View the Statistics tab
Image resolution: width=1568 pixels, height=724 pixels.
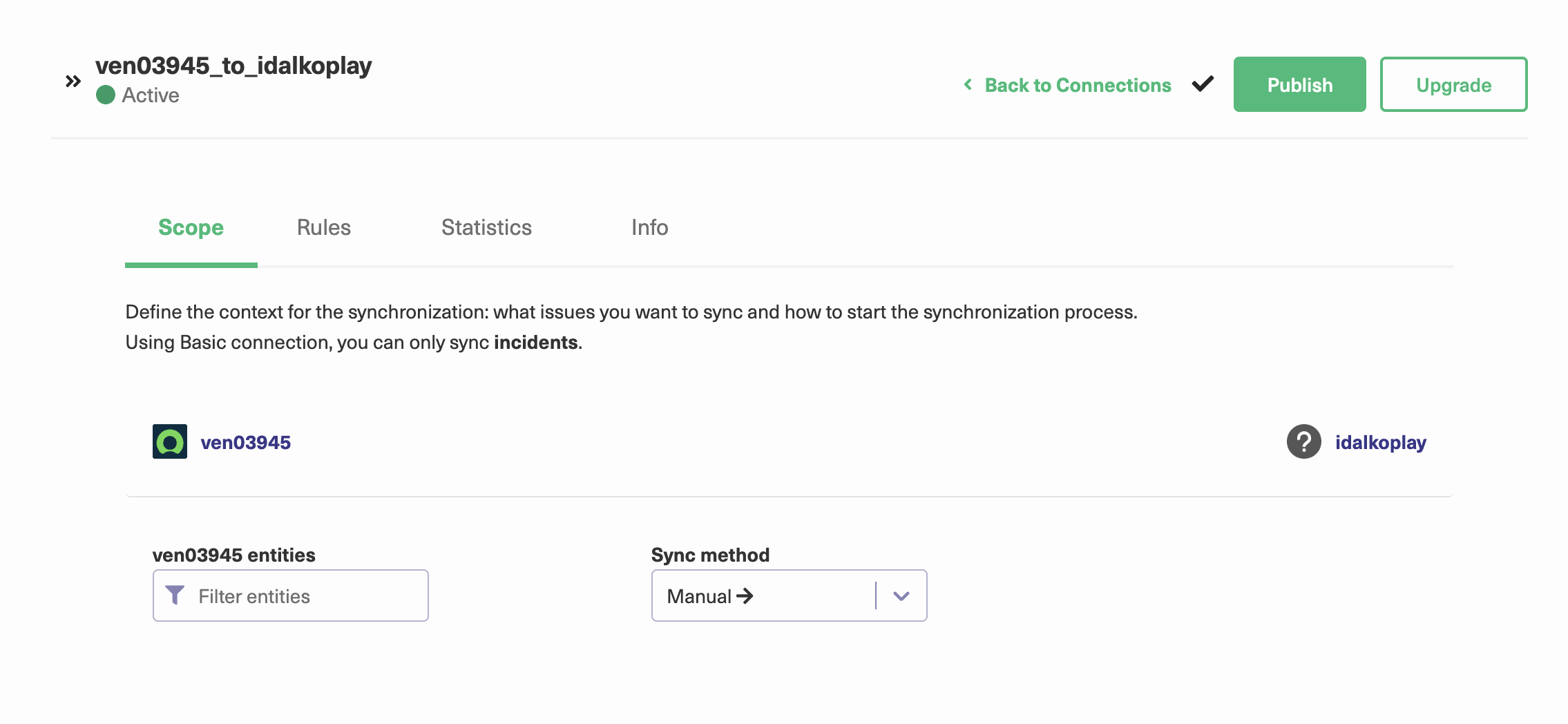pyautogui.click(x=486, y=228)
